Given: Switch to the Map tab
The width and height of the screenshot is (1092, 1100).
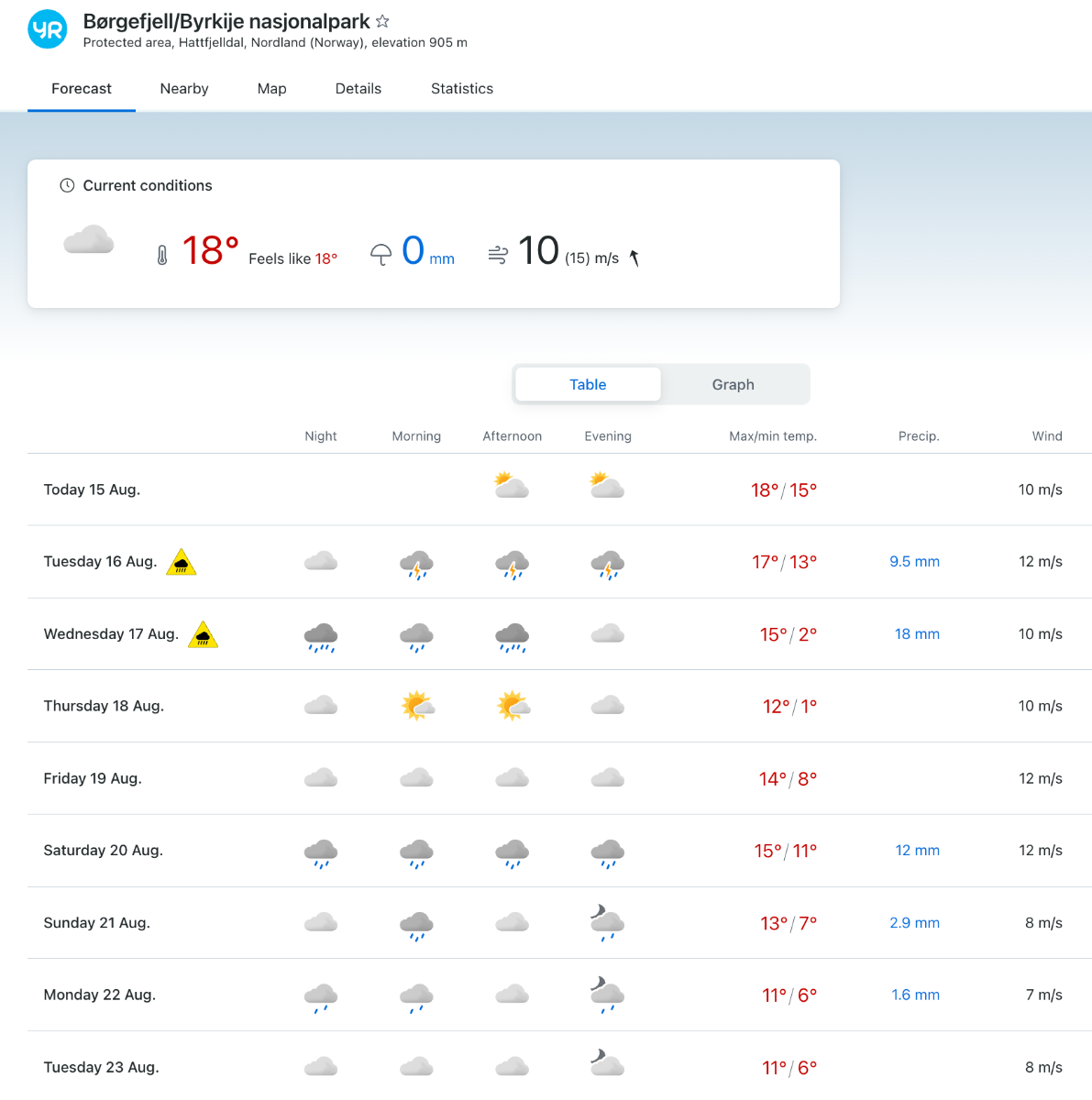Looking at the screenshot, I should coord(271,89).
